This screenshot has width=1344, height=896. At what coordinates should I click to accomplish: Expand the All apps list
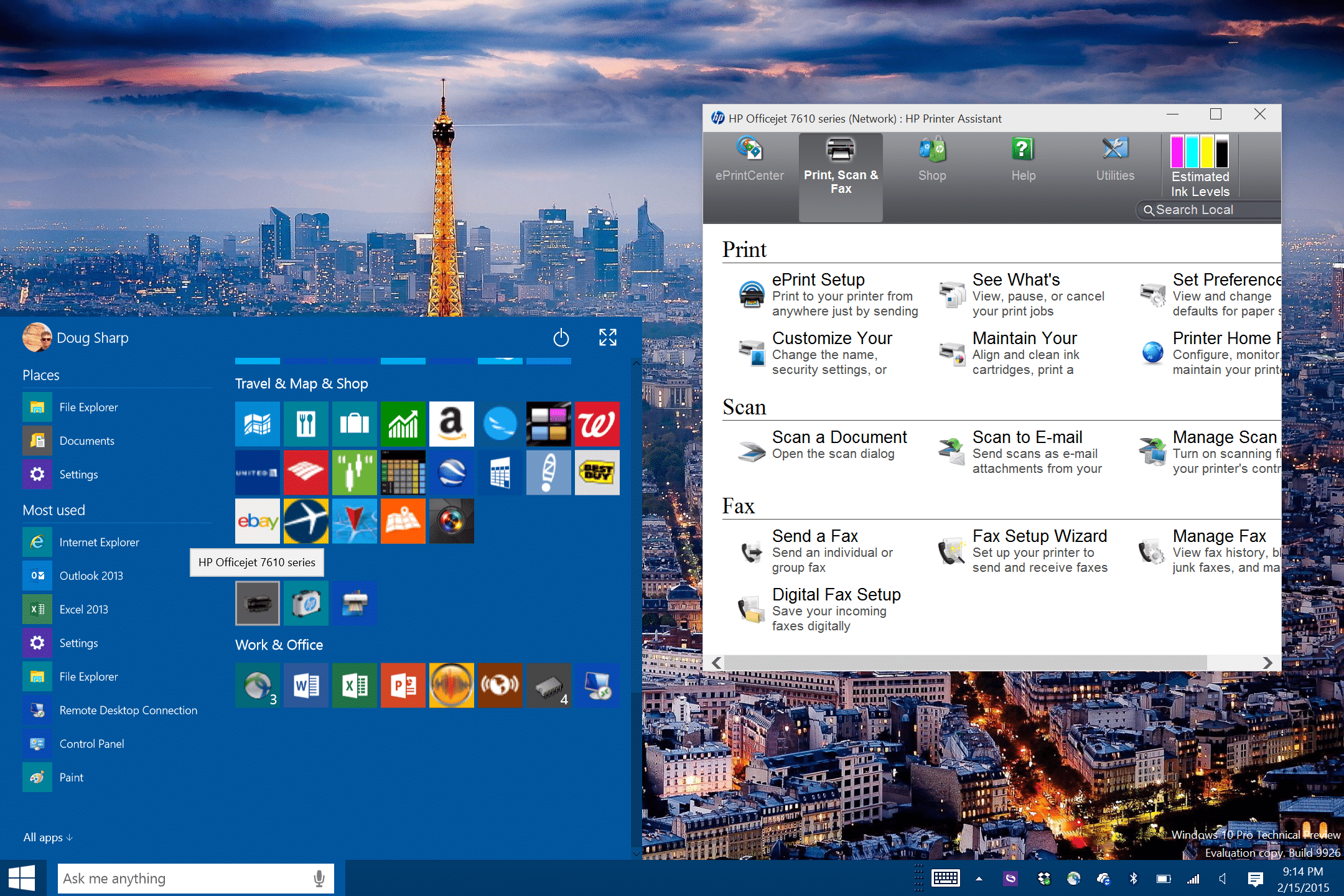click(x=48, y=838)
